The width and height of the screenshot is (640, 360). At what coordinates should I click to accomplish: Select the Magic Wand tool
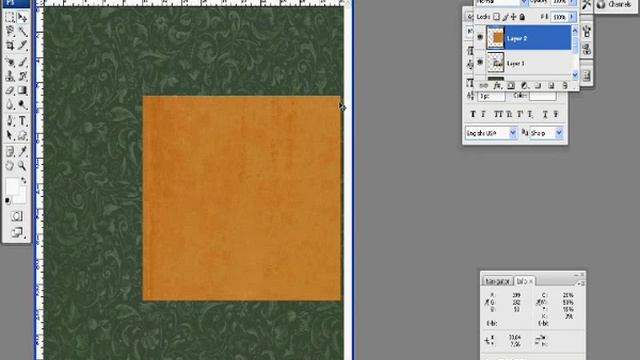[22, 31]
